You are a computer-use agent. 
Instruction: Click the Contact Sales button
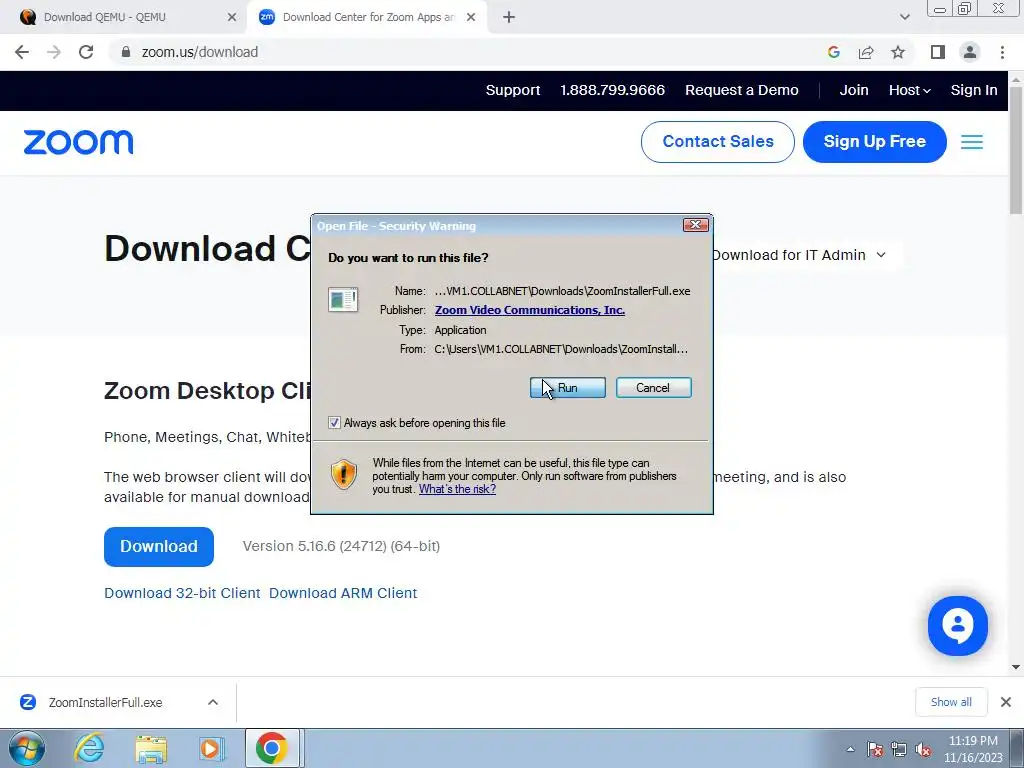718,142
